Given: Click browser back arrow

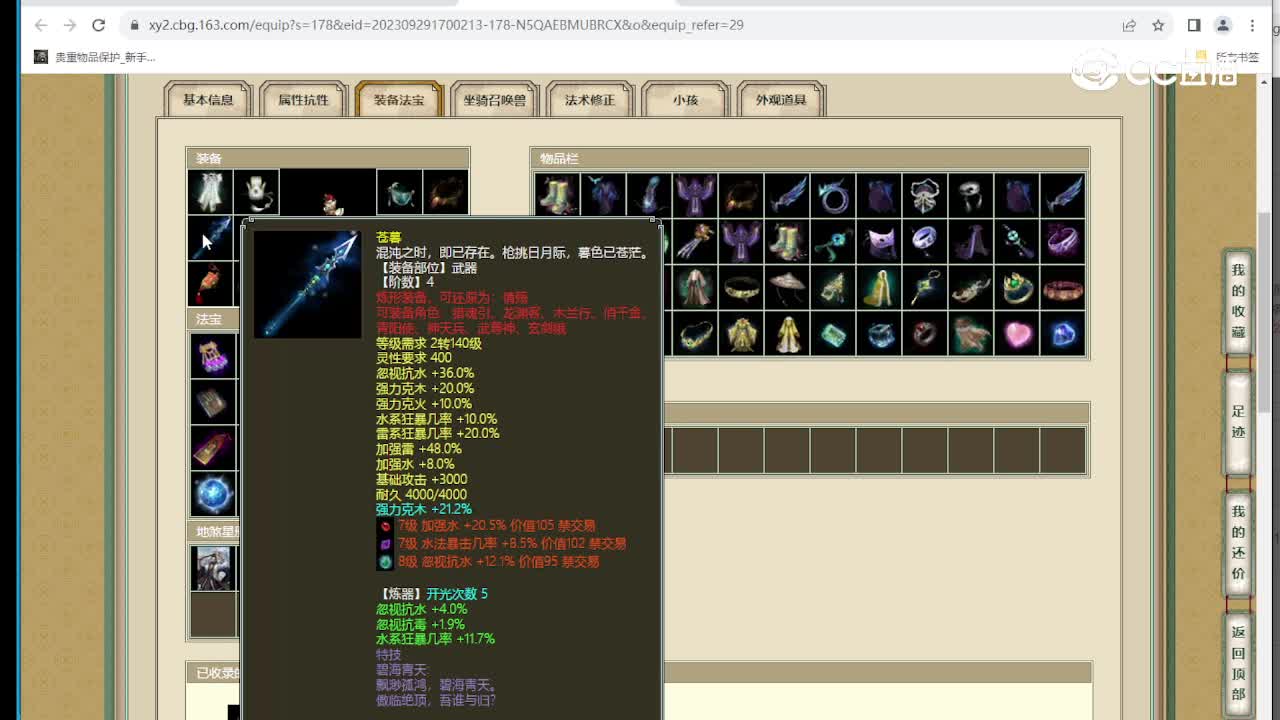Looking at the screenshot, I should [41, 25].
